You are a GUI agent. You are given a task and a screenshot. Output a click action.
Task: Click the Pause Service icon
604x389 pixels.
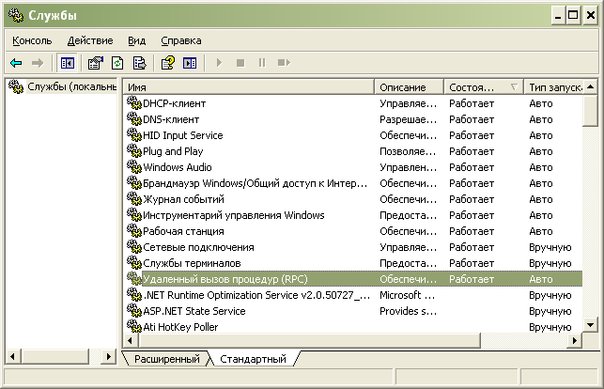(x=262, y=63)
